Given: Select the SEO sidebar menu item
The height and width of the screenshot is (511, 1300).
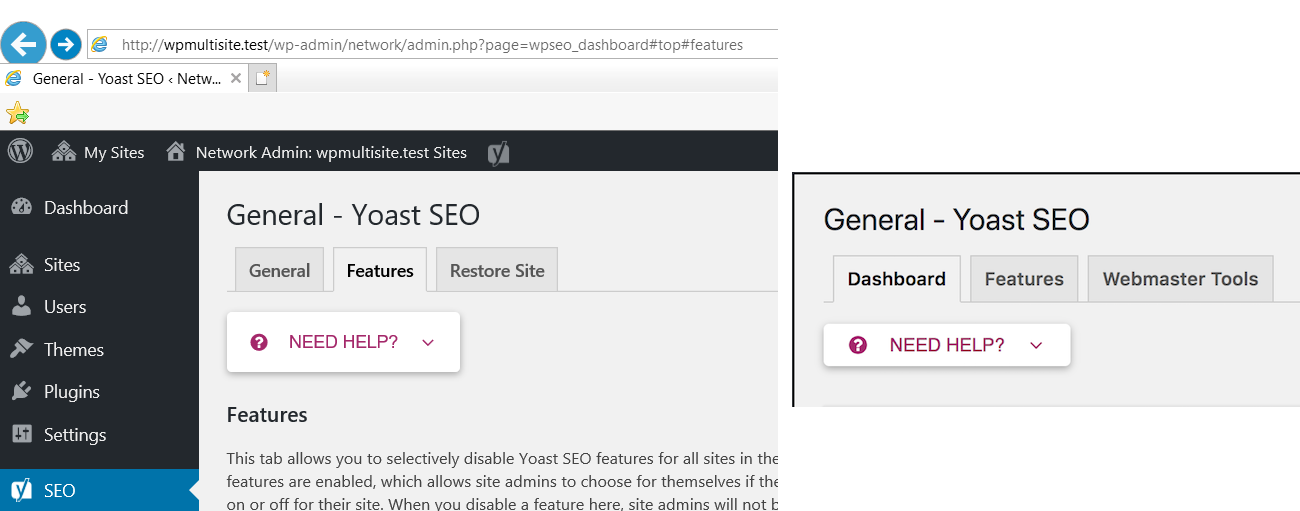Looking at the screenshot, I should click(x=99, y=490).
